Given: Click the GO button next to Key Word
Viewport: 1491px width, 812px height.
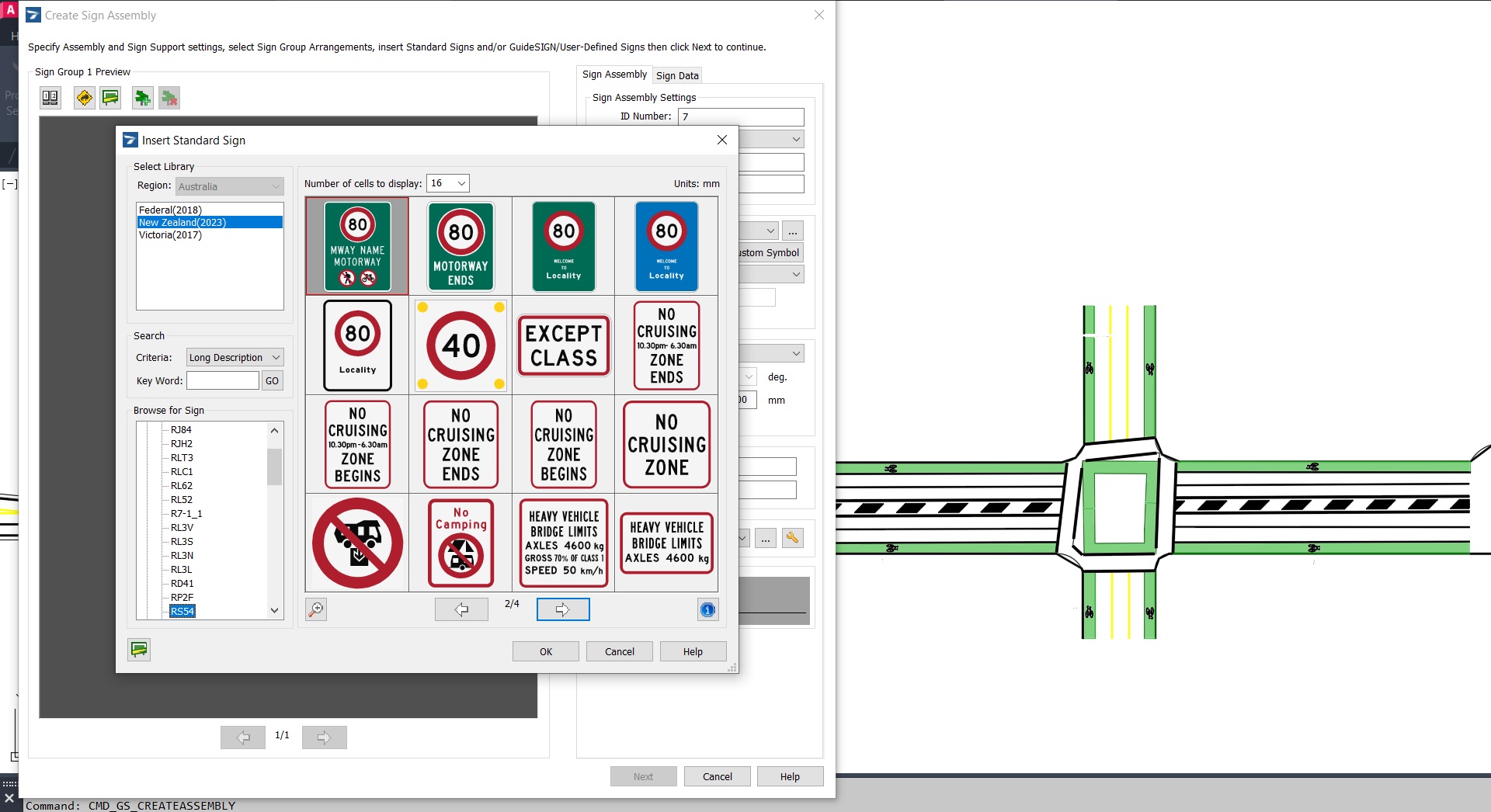Looking at the screenshot, I should coord(272,380).
